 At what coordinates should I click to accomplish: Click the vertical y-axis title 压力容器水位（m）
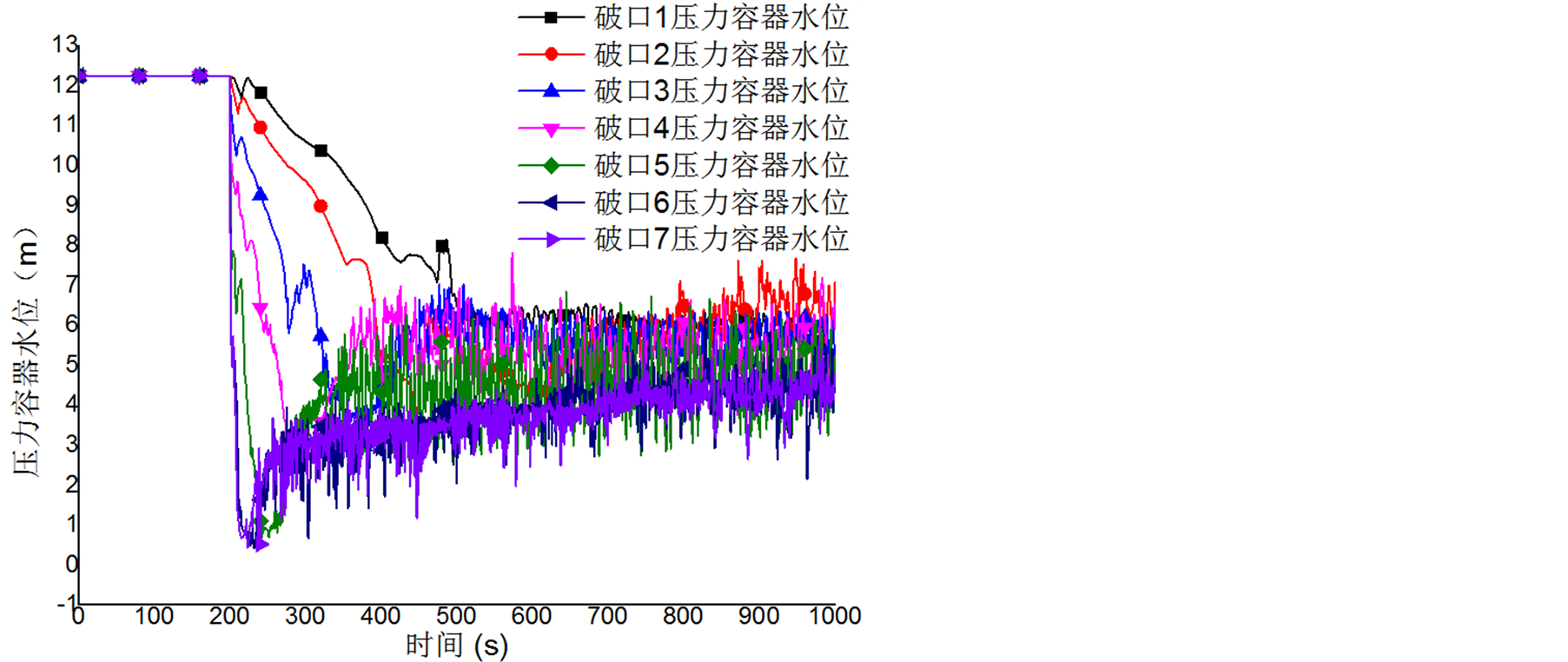(x=26, y=352)
